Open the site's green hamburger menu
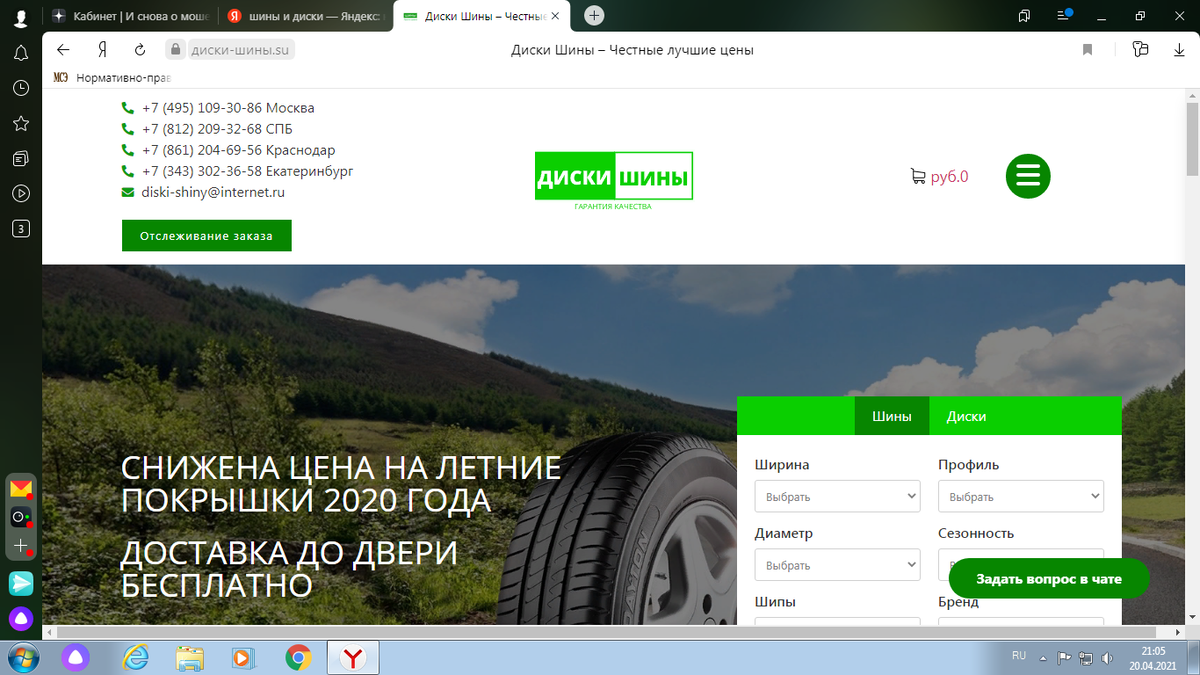Viewport: 1200px width, 675px height. [1028, 176]
